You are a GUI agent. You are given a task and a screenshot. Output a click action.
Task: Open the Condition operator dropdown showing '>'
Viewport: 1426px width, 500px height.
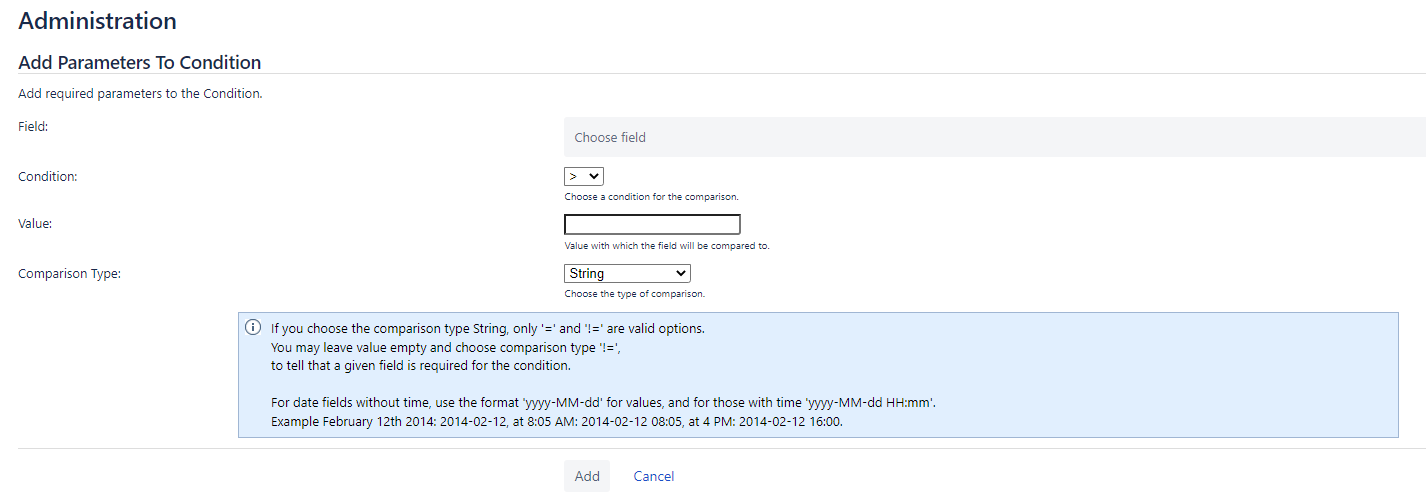pos(584,176)
